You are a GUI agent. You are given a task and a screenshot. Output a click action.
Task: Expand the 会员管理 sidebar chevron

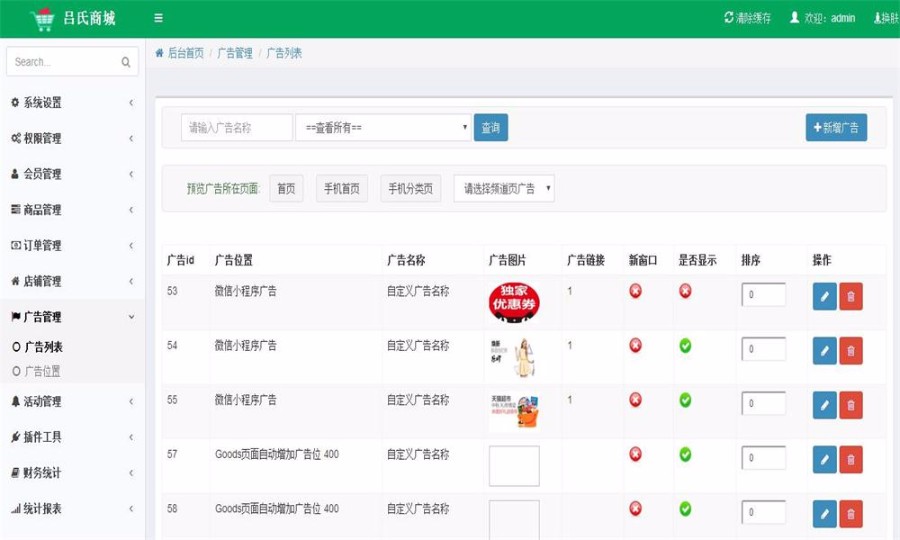pyautogui.click(x=131, y=174)
